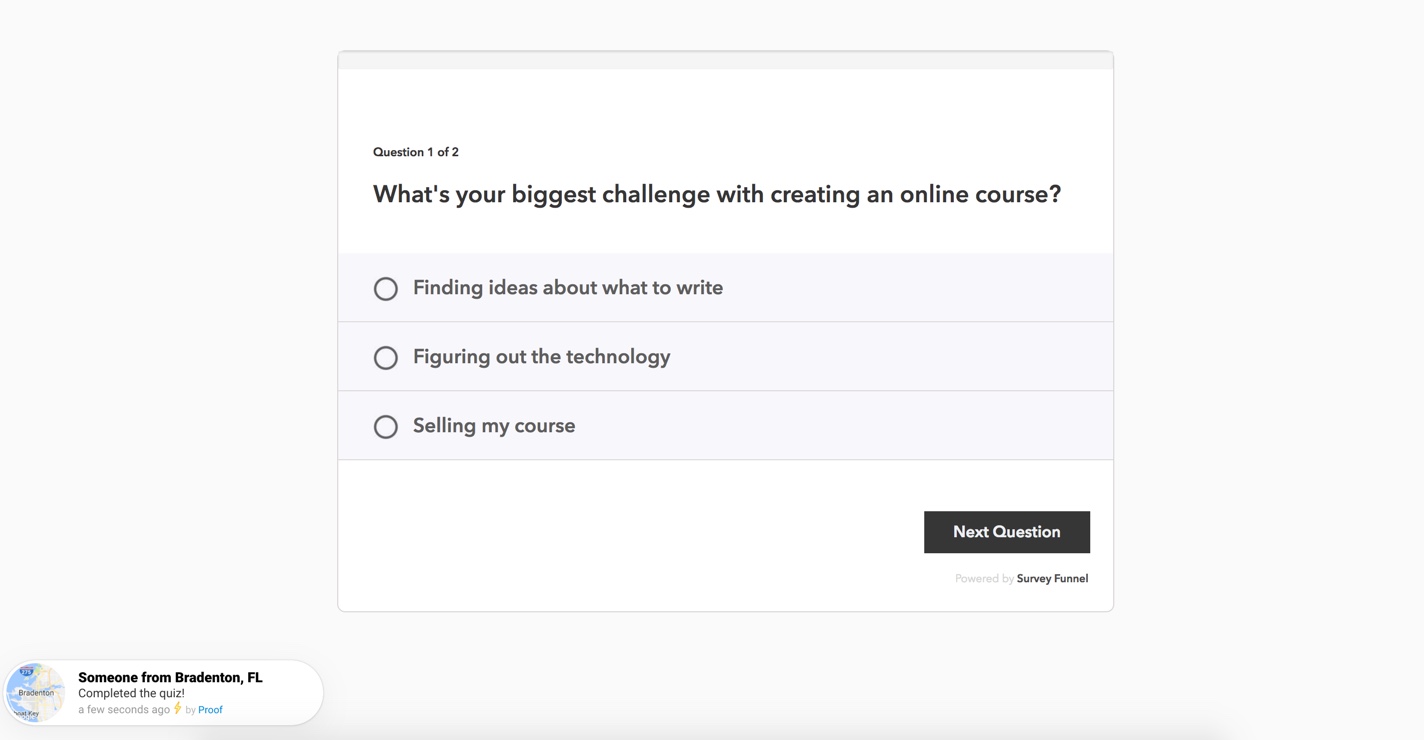
Task: Click the "Powered by" footer text
Action: tap(984, 579)
